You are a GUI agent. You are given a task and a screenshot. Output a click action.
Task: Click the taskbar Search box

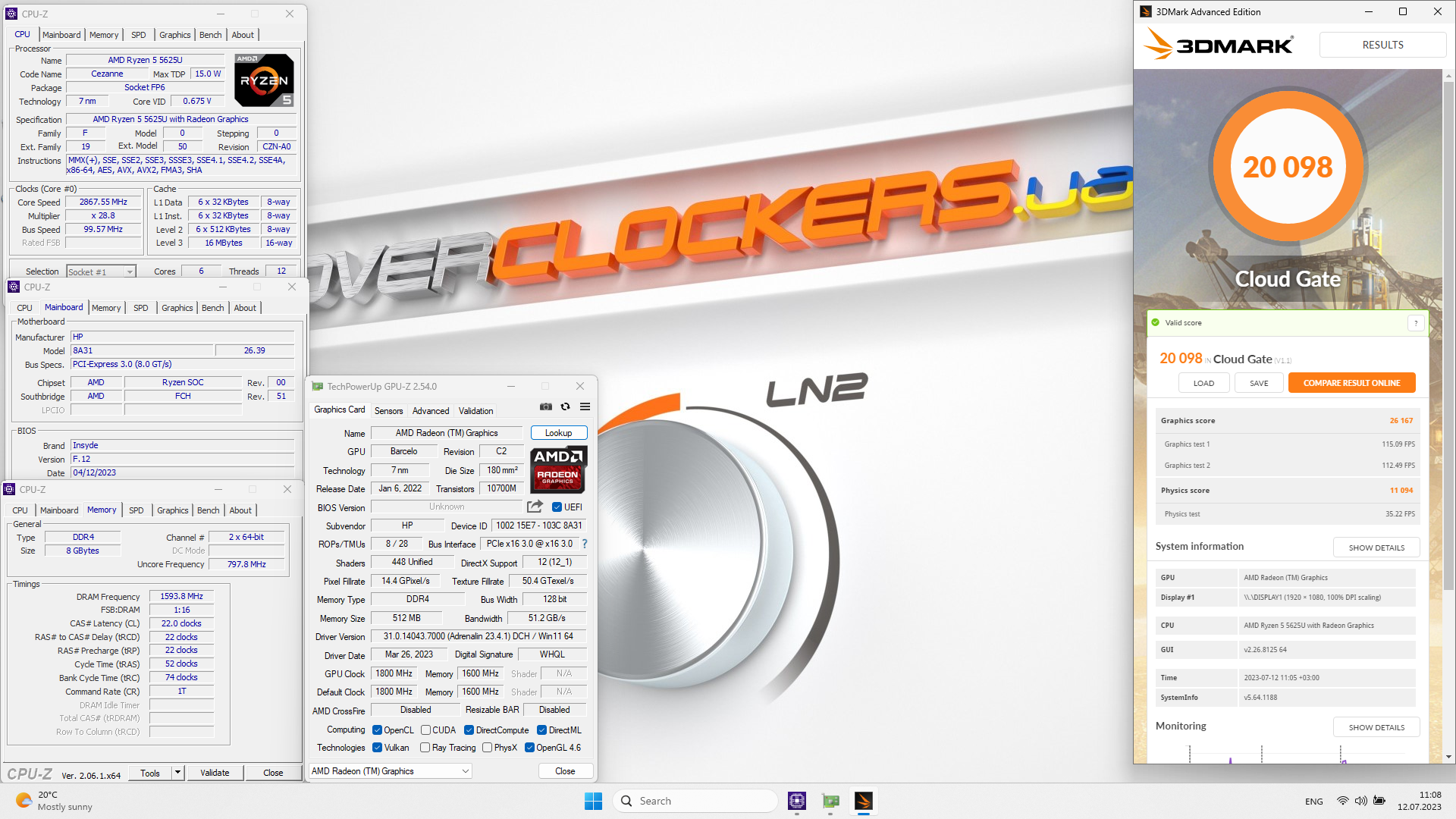pos(695,801)
